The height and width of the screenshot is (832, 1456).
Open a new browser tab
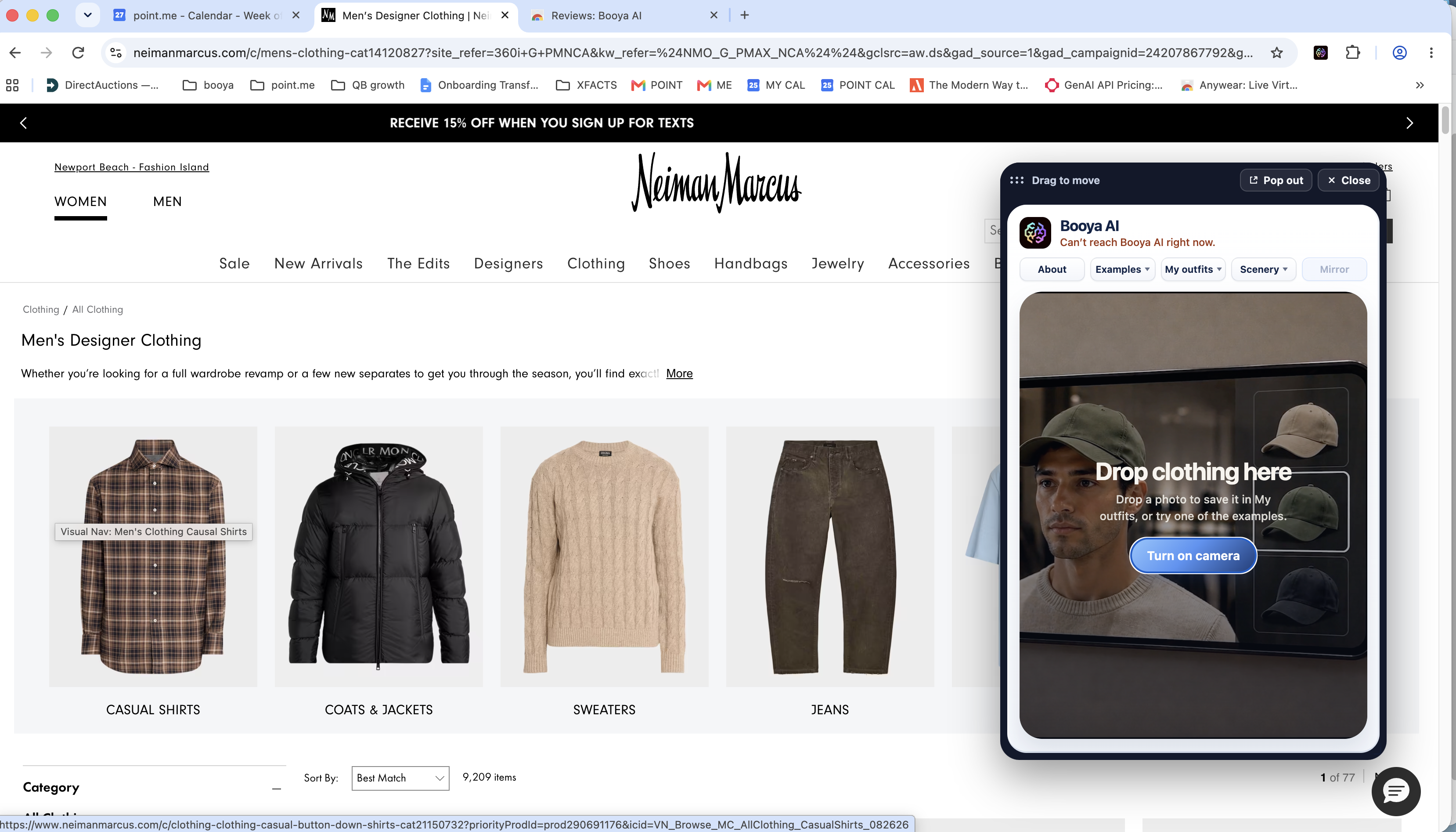[x=745, y=15]
